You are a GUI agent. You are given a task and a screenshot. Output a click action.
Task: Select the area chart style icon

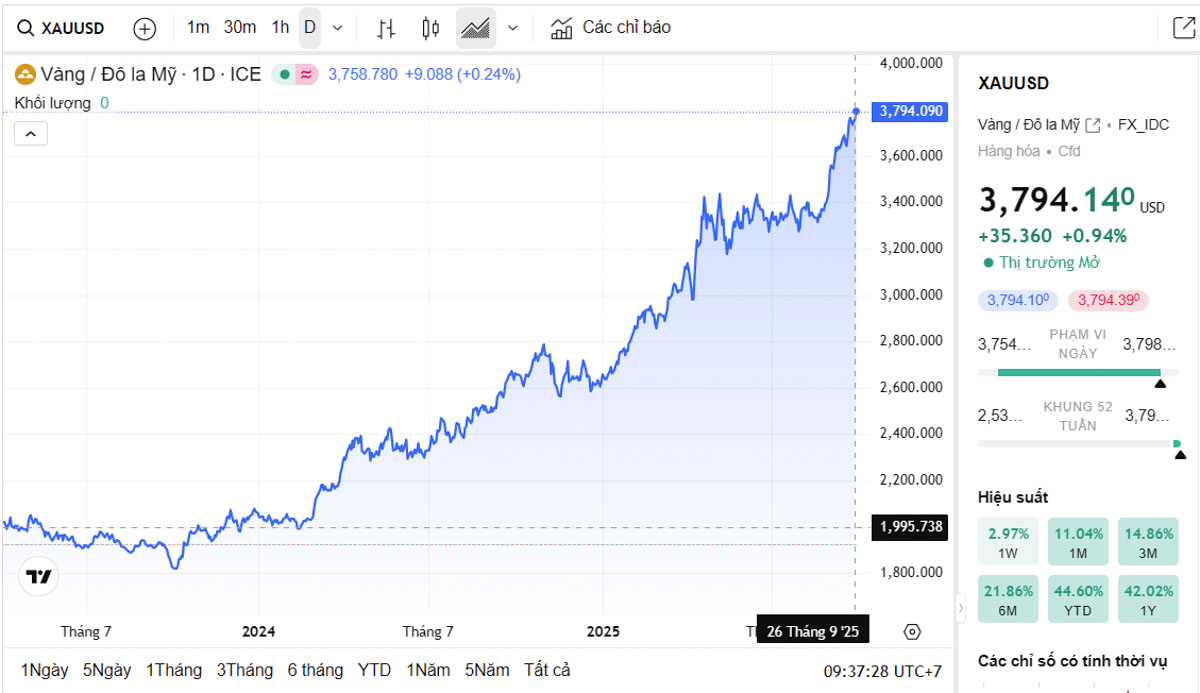475,28
